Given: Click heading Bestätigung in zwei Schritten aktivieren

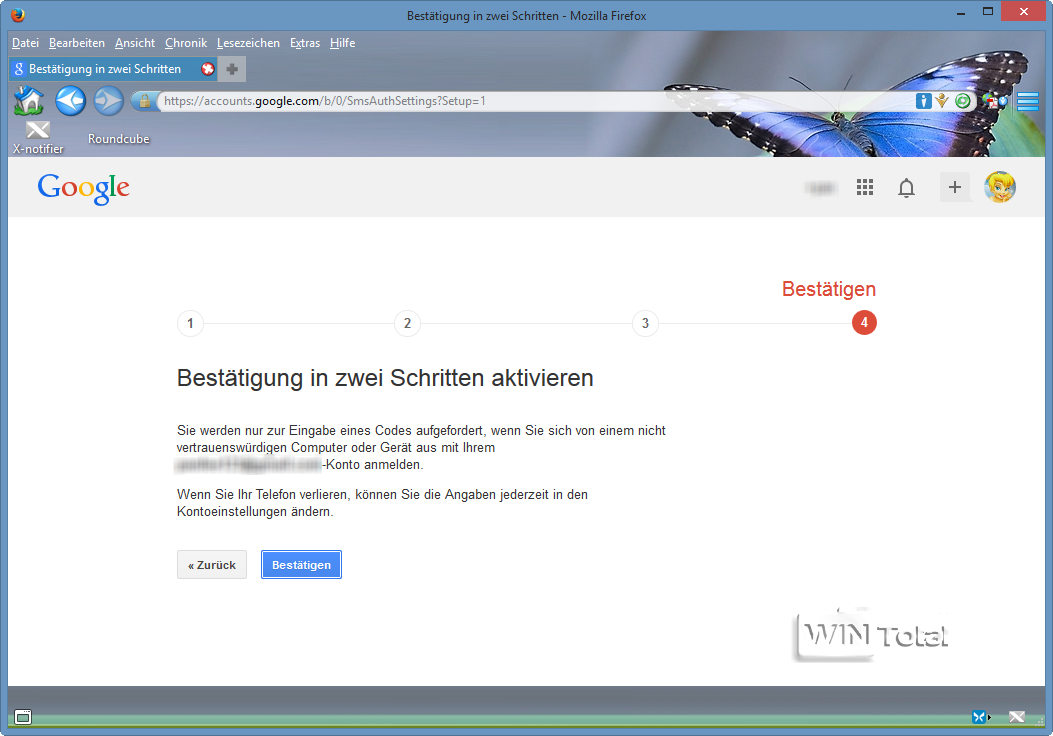Looking at the screenshot, I should coord(385,378).
